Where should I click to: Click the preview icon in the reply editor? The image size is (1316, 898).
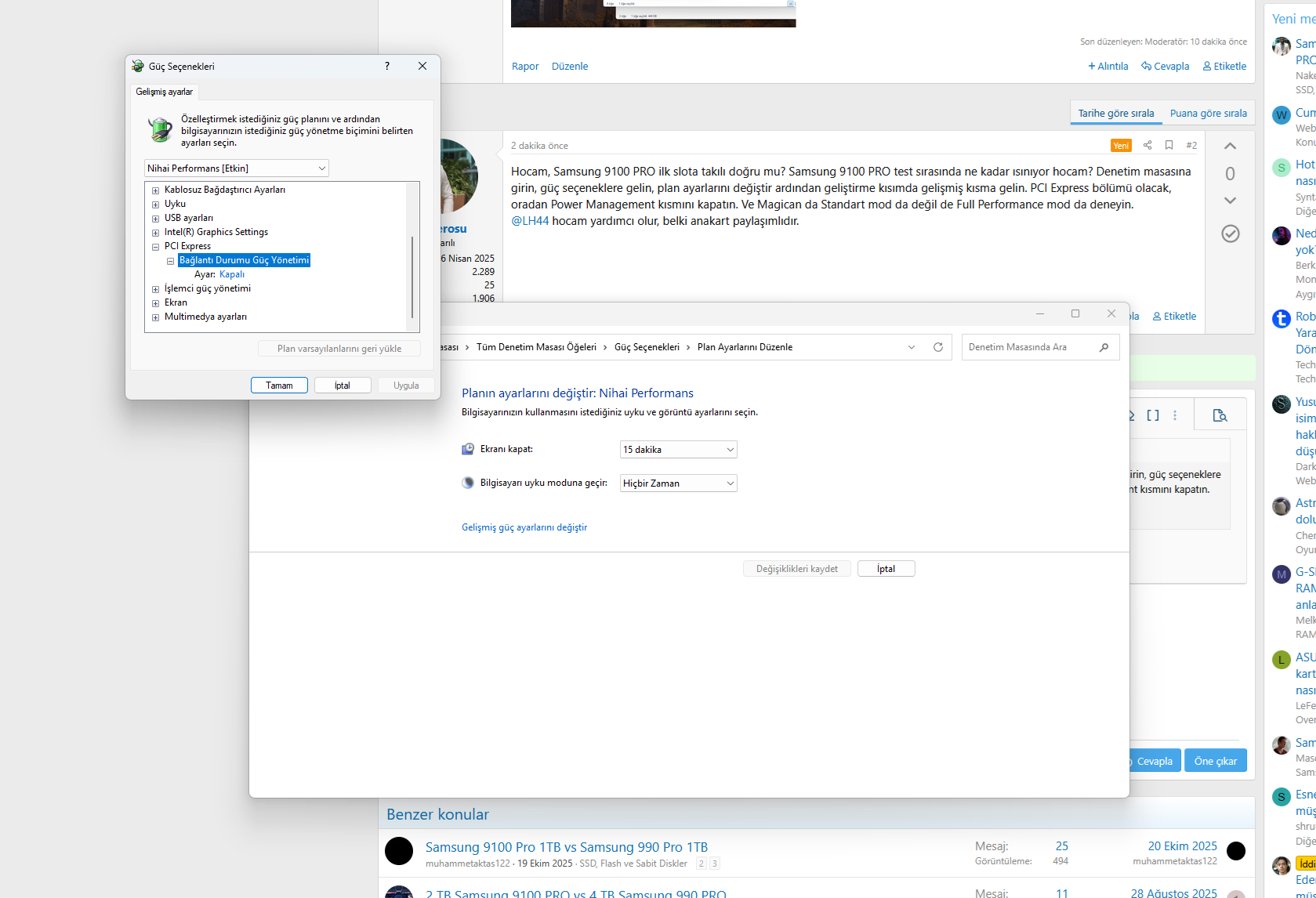click(1220, 415)
